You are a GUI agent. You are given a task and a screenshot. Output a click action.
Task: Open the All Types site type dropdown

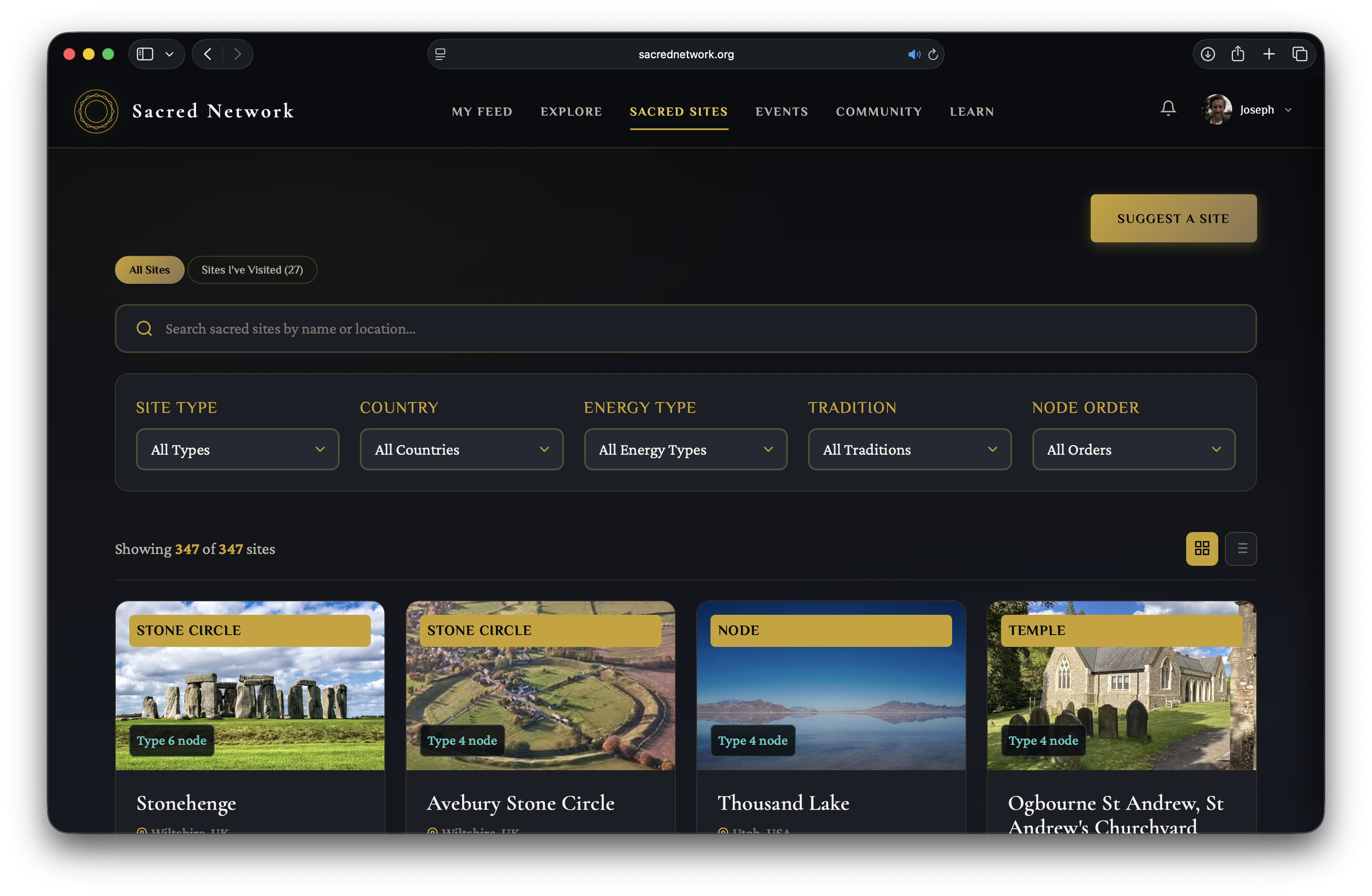coord(237,449)
